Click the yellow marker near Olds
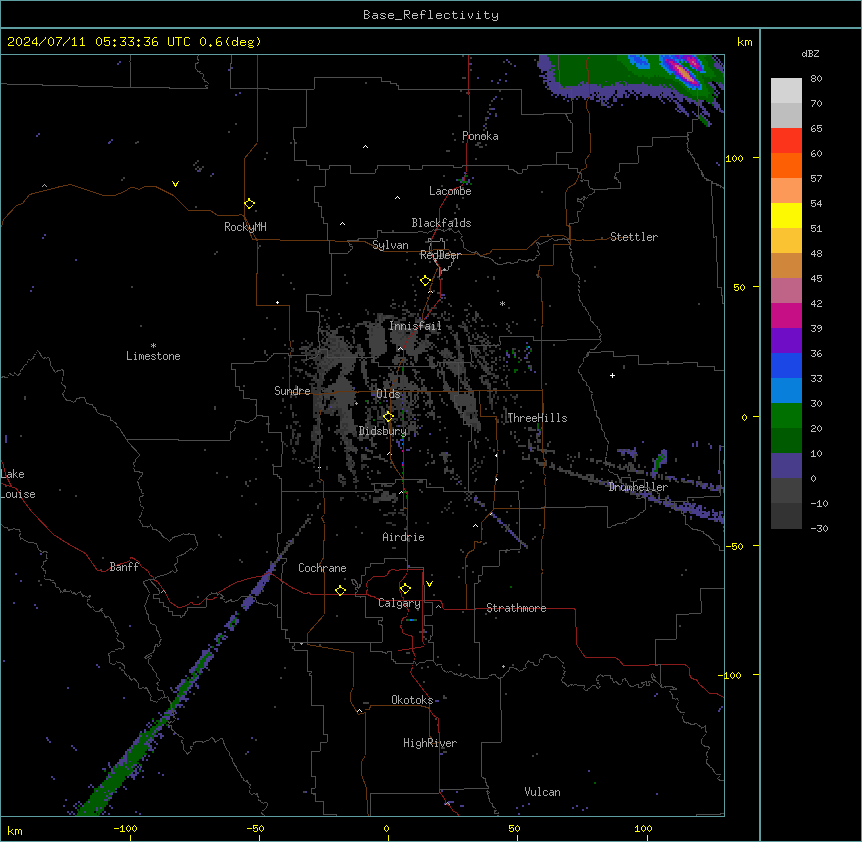862x842 pixels. pyautogui.click(x=388, y=417)
